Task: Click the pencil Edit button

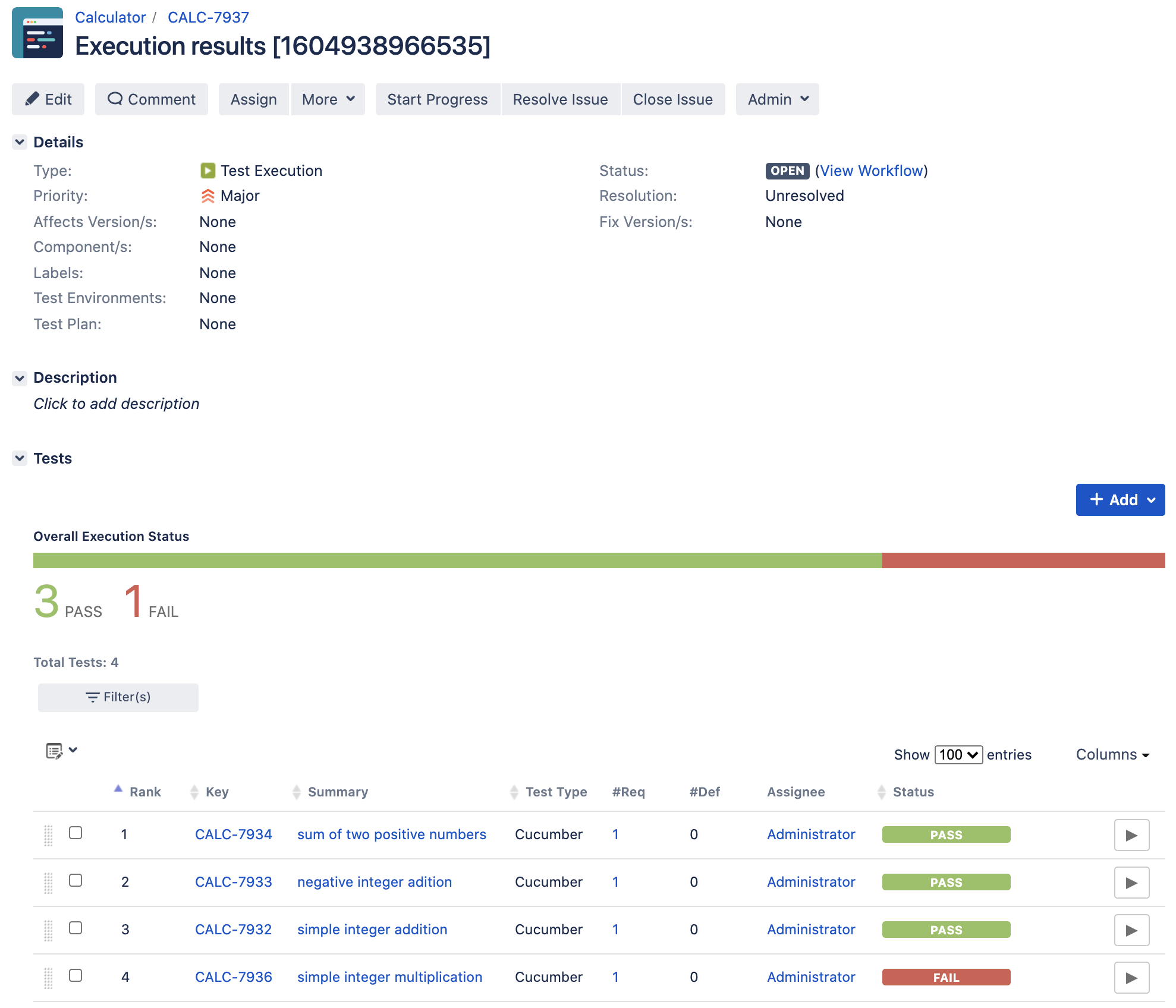Action: [48, 99]
